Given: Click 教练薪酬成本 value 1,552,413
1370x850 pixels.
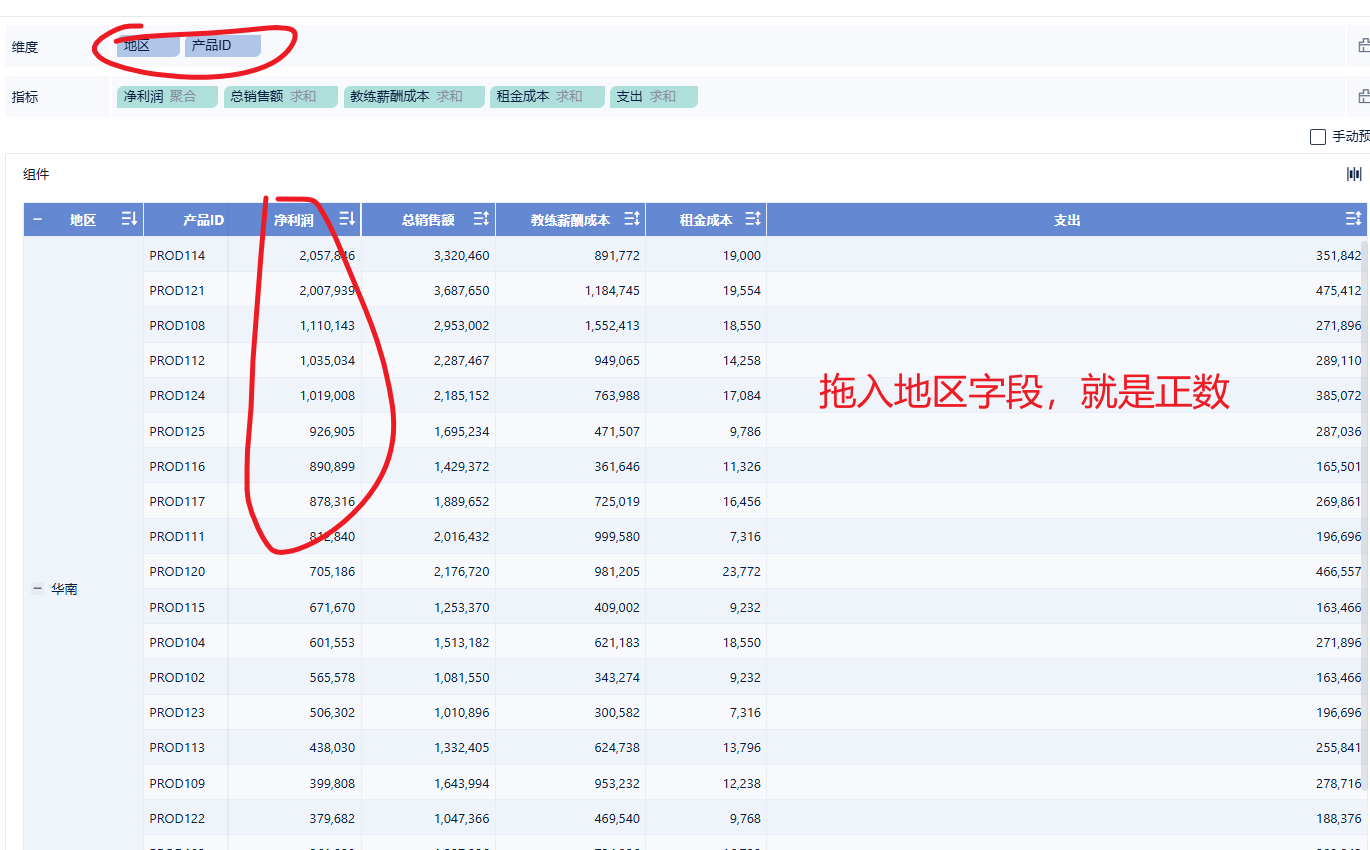Looking at the screenshot, I should point(612,325).
